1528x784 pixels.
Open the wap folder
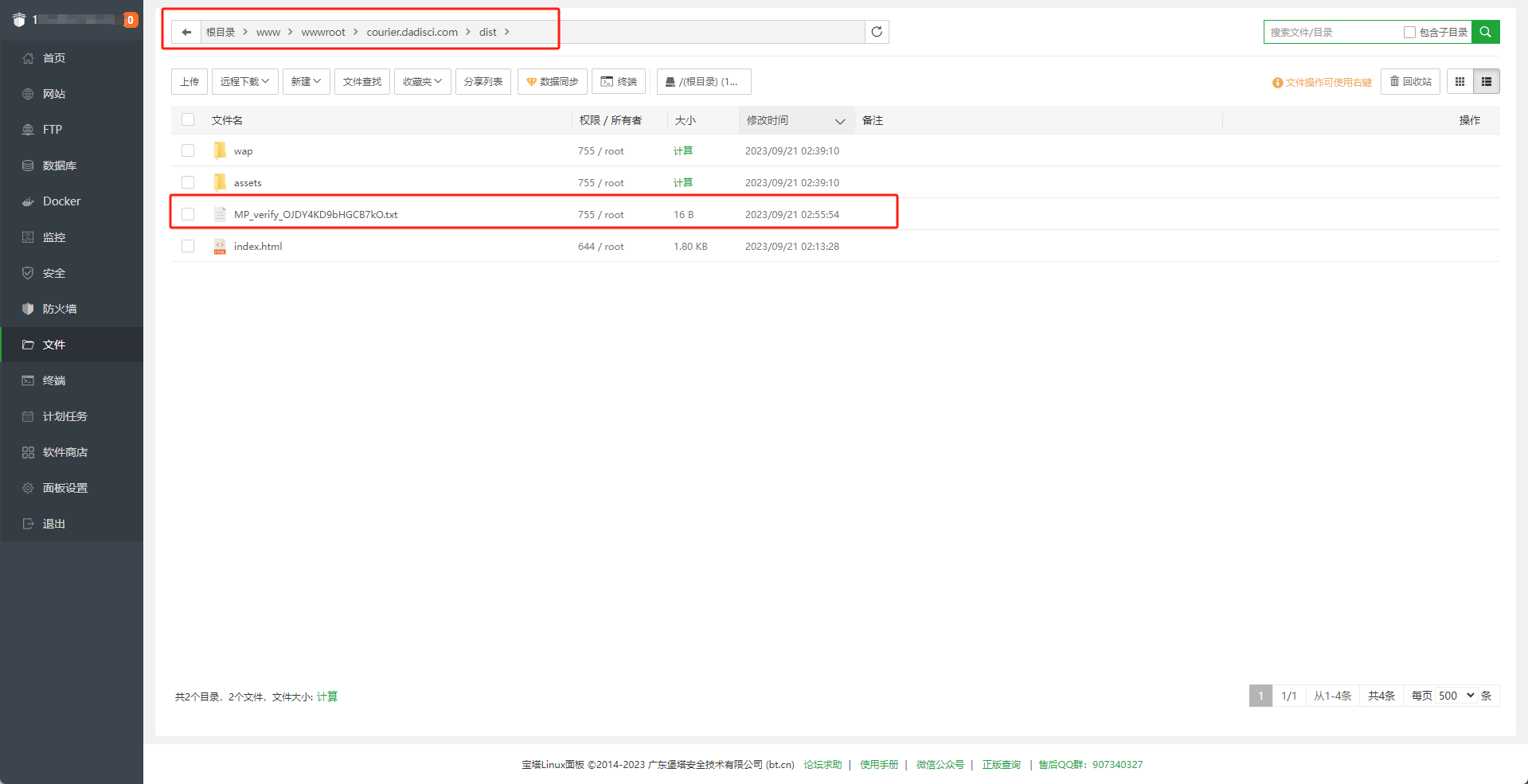[243, 151]
